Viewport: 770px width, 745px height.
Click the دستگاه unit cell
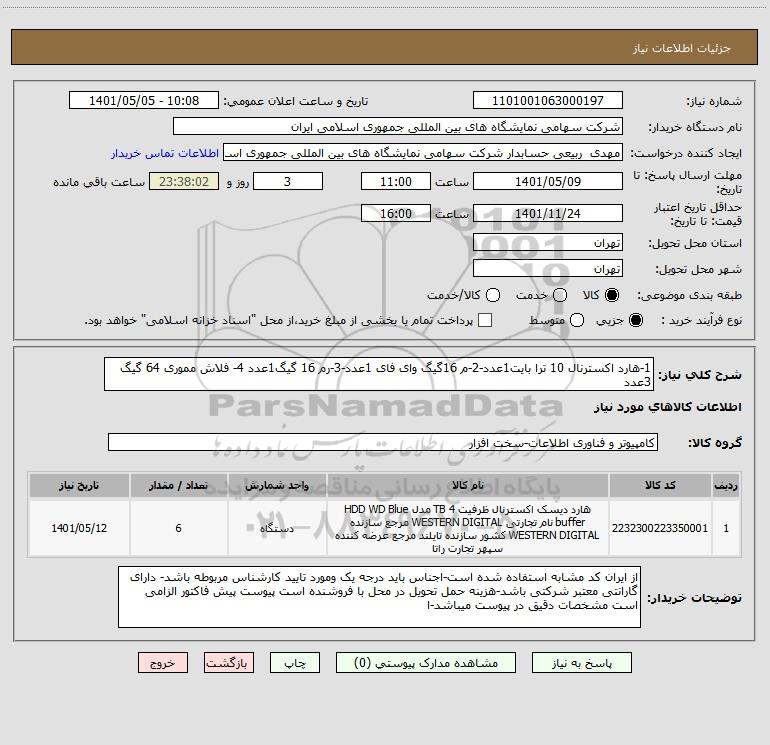[277, 528]
